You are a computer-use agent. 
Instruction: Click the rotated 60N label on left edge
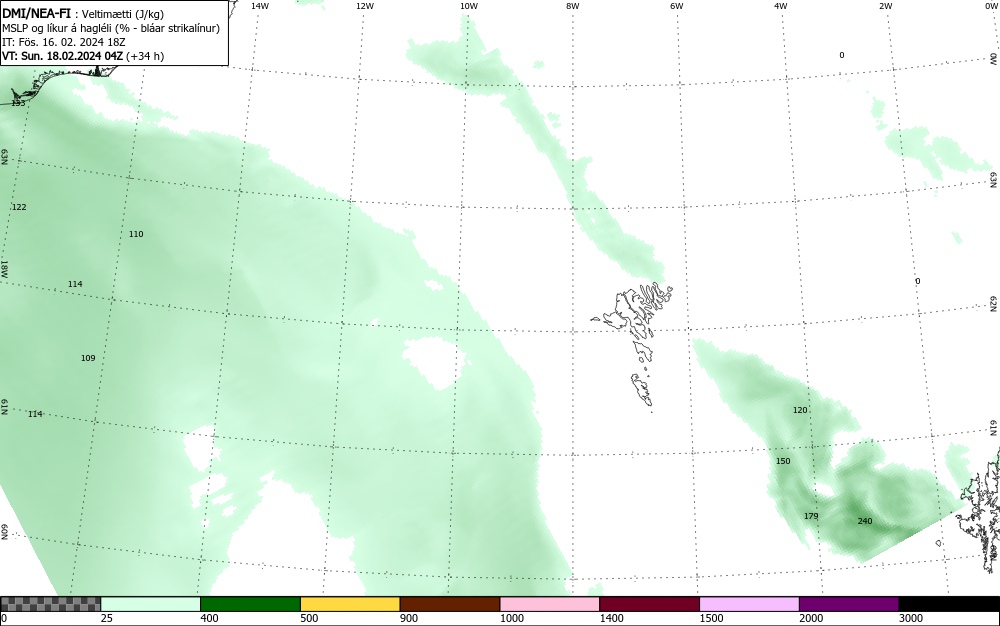4,532
